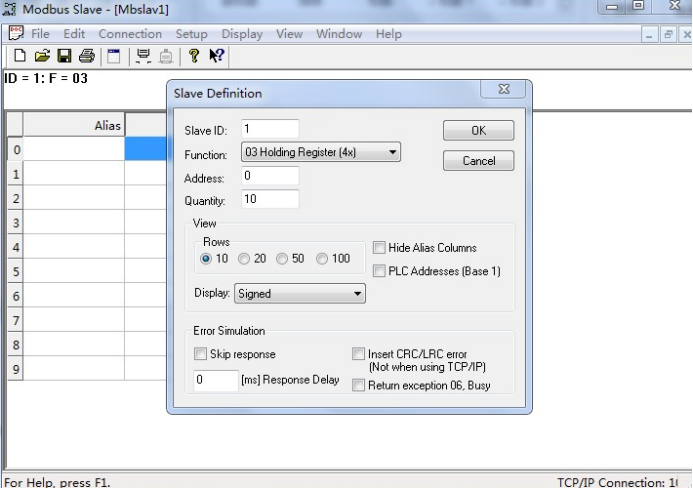
Task: Click the Slave ID input field
Action: tap(270, 129)
